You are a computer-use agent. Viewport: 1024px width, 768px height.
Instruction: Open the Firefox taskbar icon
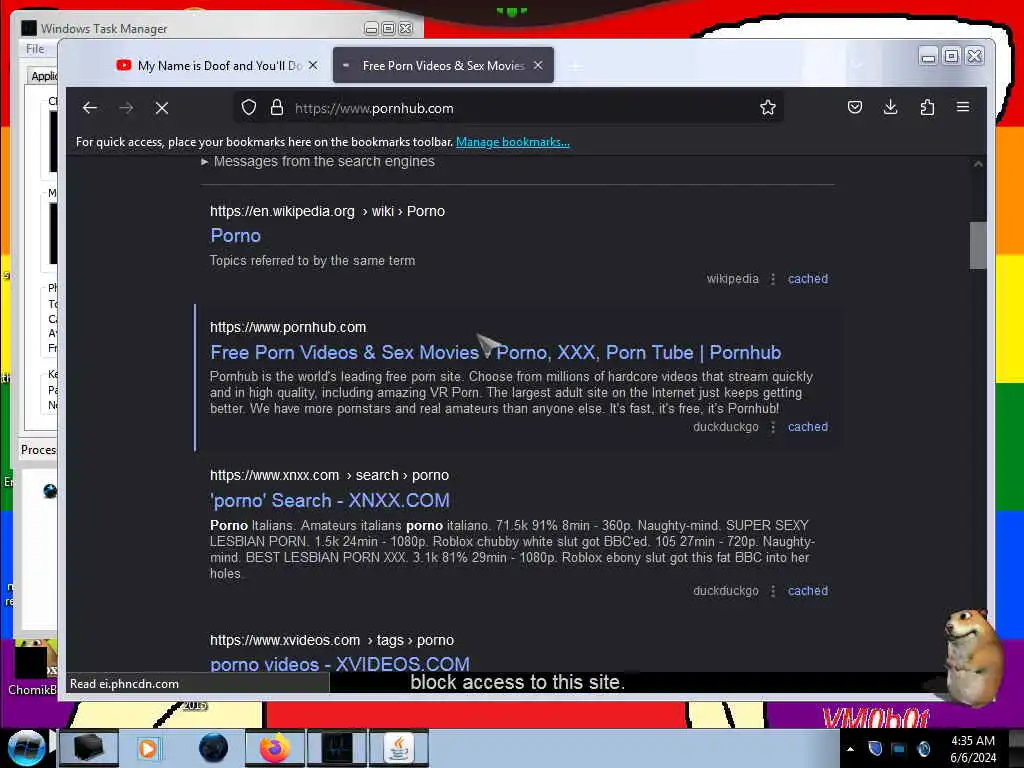[274, 748]
